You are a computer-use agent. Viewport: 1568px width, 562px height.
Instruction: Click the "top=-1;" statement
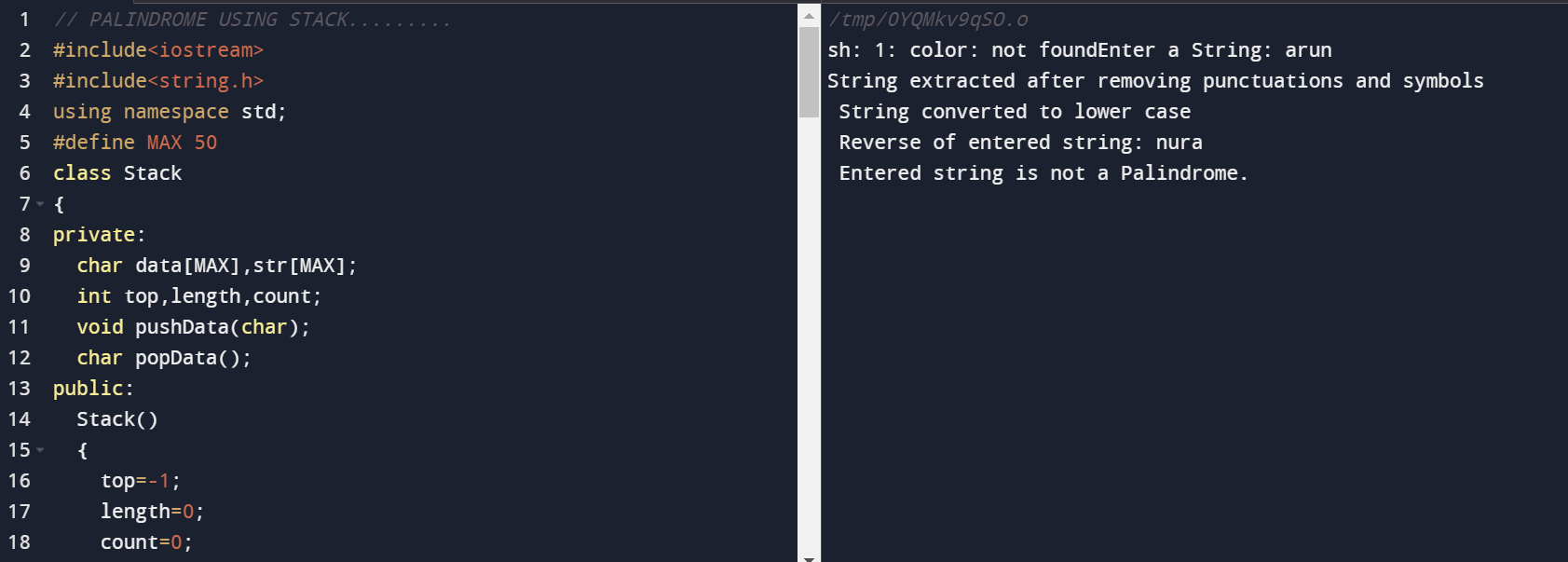(x=141, y=481)
